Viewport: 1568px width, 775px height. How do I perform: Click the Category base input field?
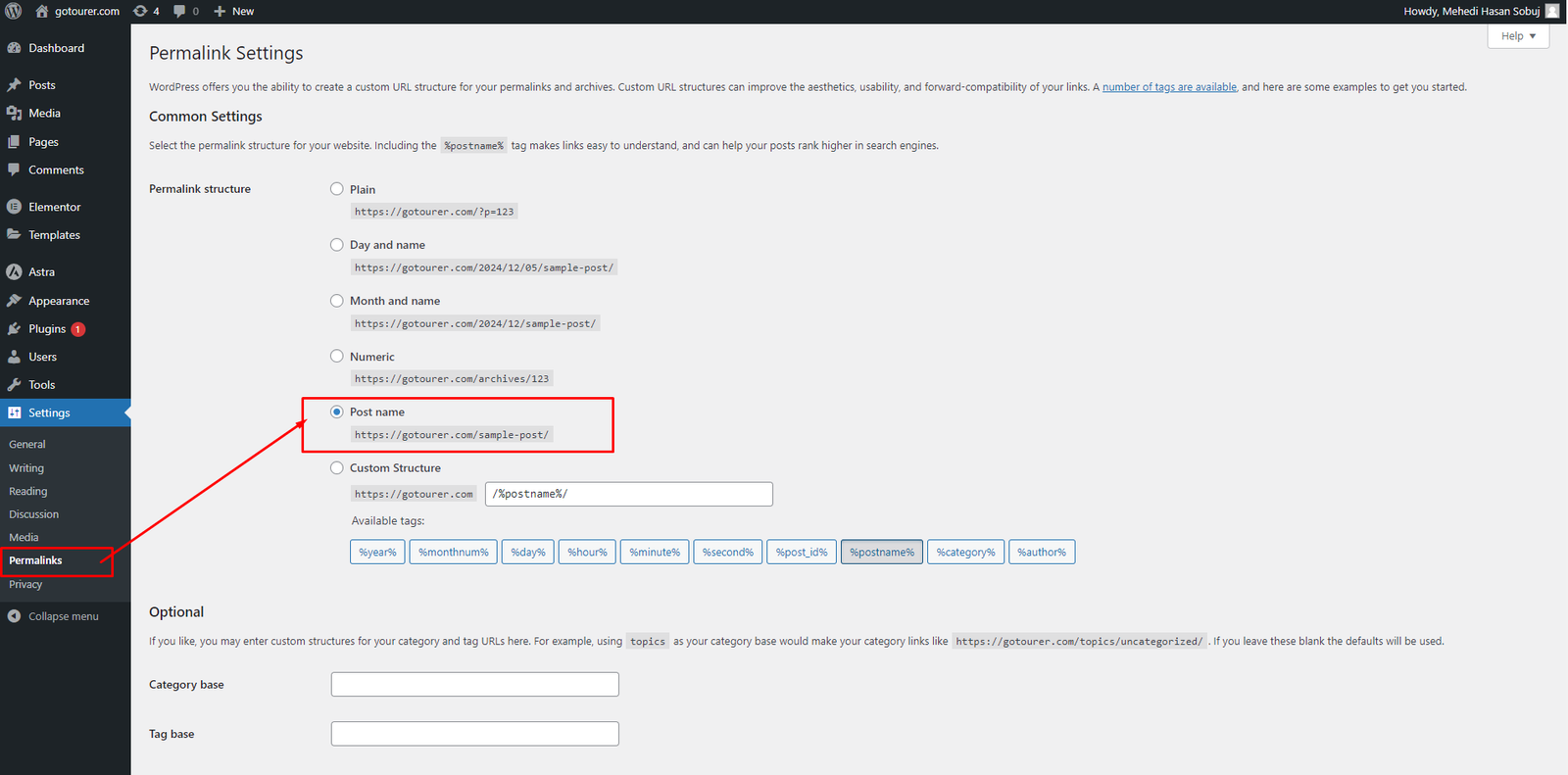click(475, 685)
